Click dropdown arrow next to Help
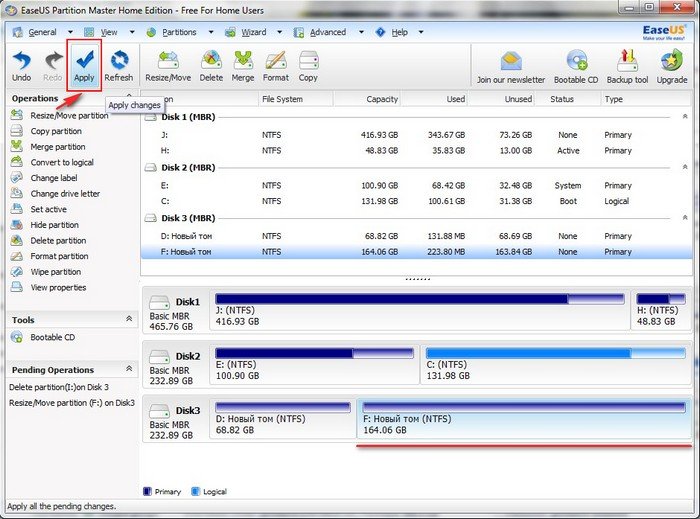The height and width of the screenshot is (519, 700). click(x=421, y=32)
